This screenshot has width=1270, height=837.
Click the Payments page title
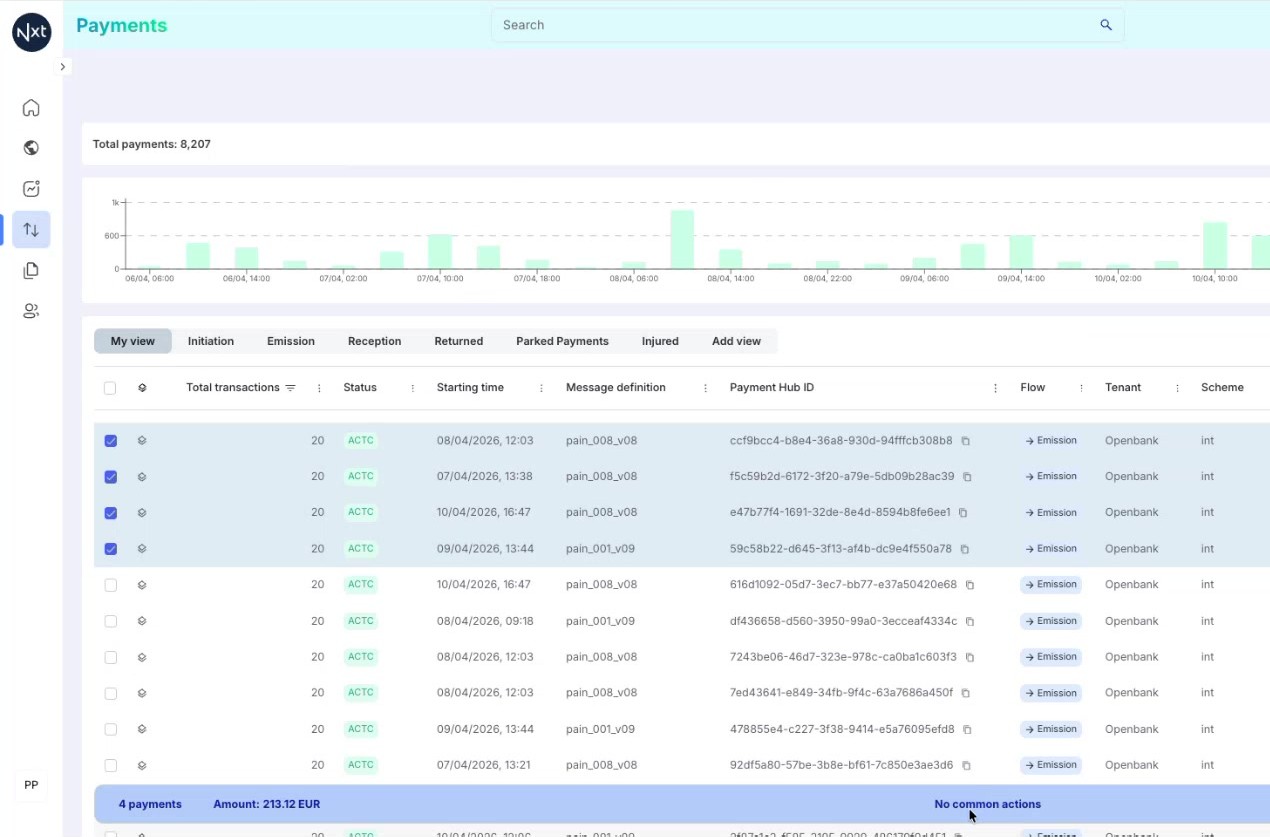(x=122, y=26)
